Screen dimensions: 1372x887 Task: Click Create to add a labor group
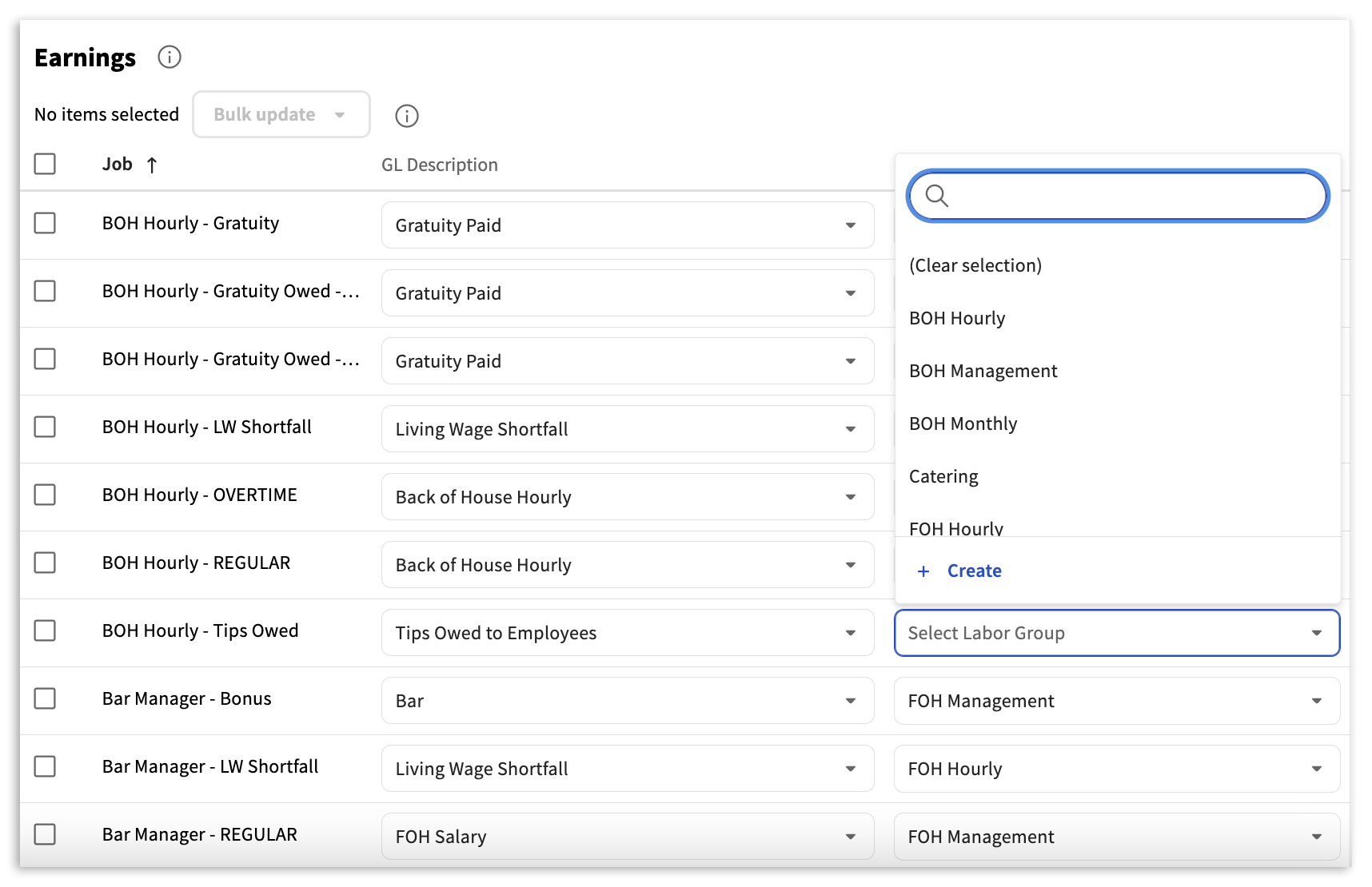pos(974,571)
